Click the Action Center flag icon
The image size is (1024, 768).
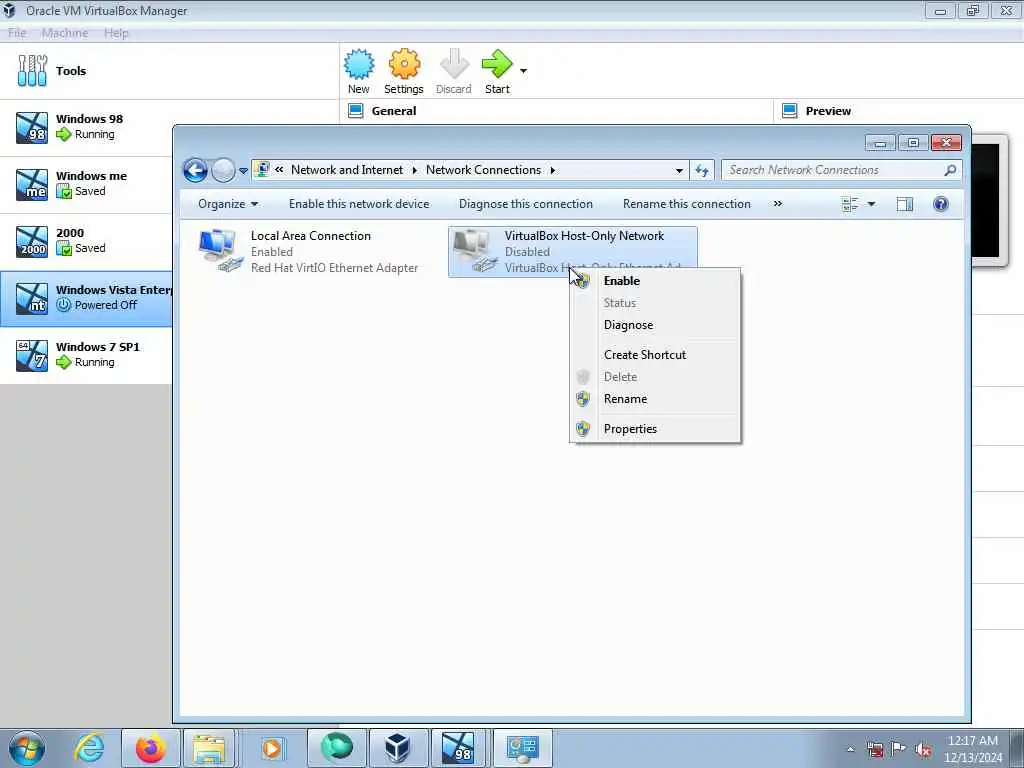899,749
